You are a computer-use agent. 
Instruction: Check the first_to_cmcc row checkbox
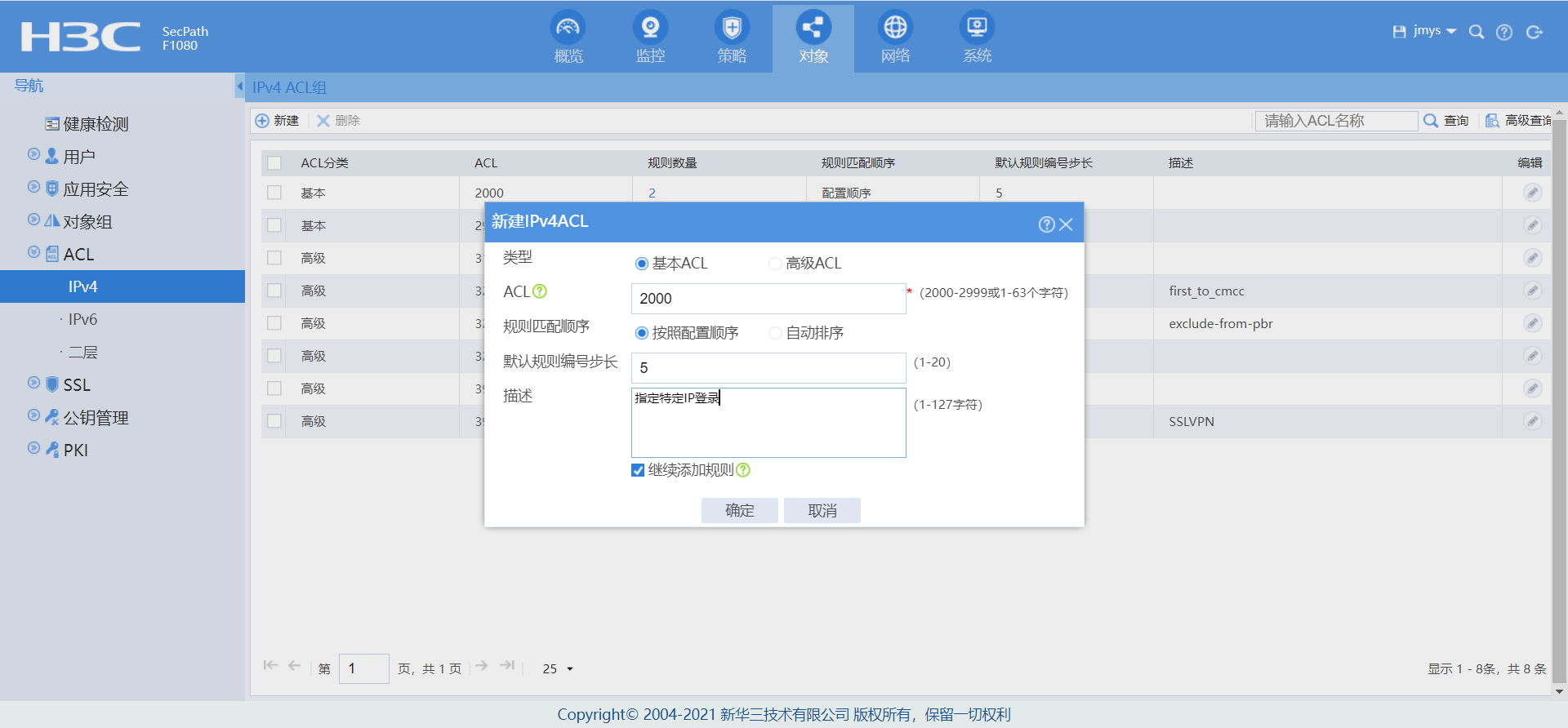point(274,291)
